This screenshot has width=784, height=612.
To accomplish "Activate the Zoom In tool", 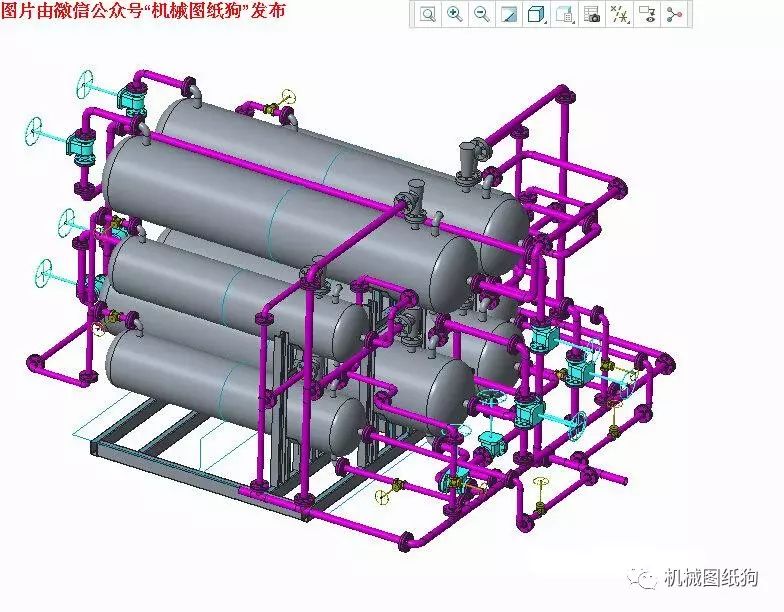I will coord(454,14).
